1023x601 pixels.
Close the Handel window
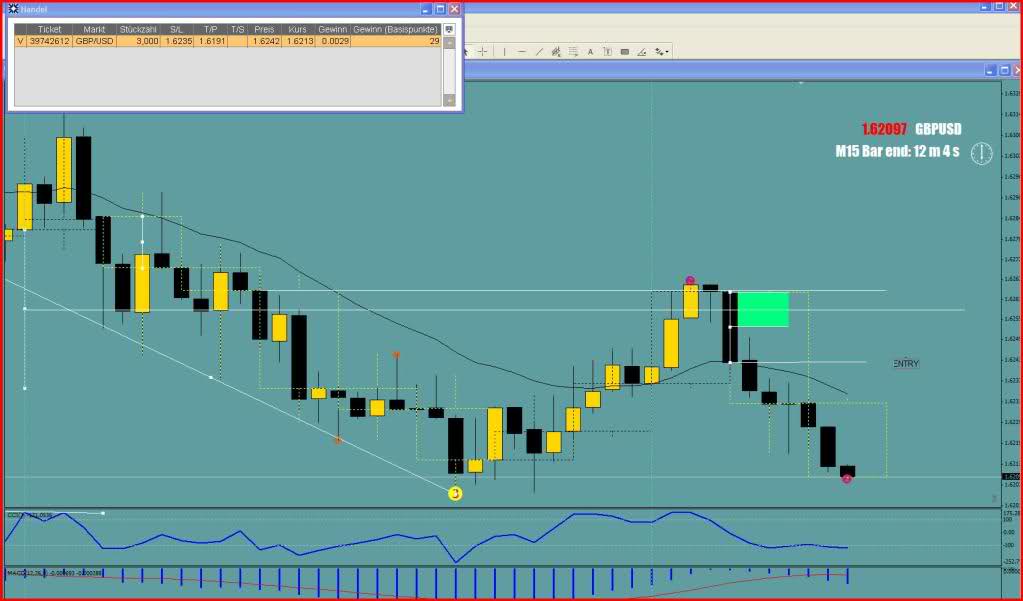pyautogui.click(x=455, y=8)
